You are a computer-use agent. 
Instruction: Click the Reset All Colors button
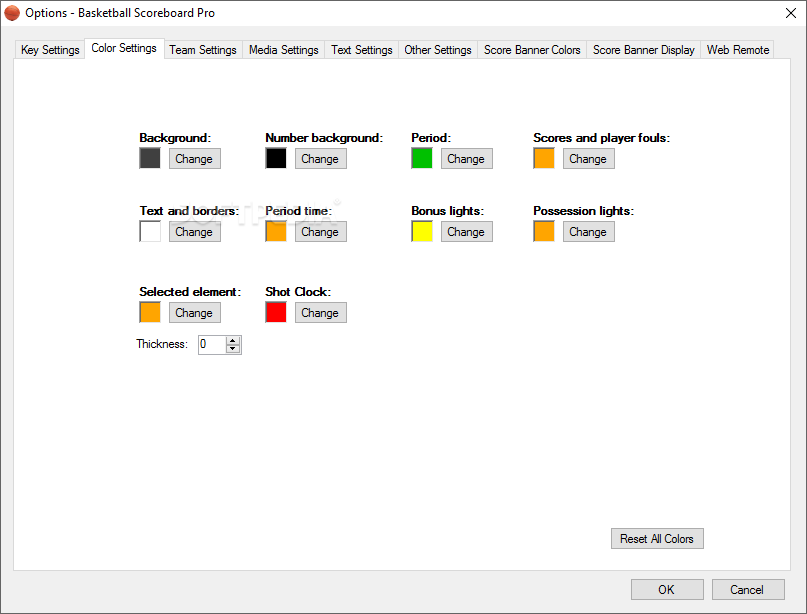pos(657,538)
